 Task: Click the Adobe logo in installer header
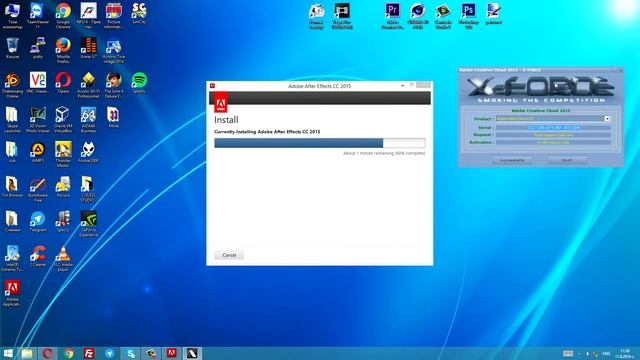coord(221,102)
